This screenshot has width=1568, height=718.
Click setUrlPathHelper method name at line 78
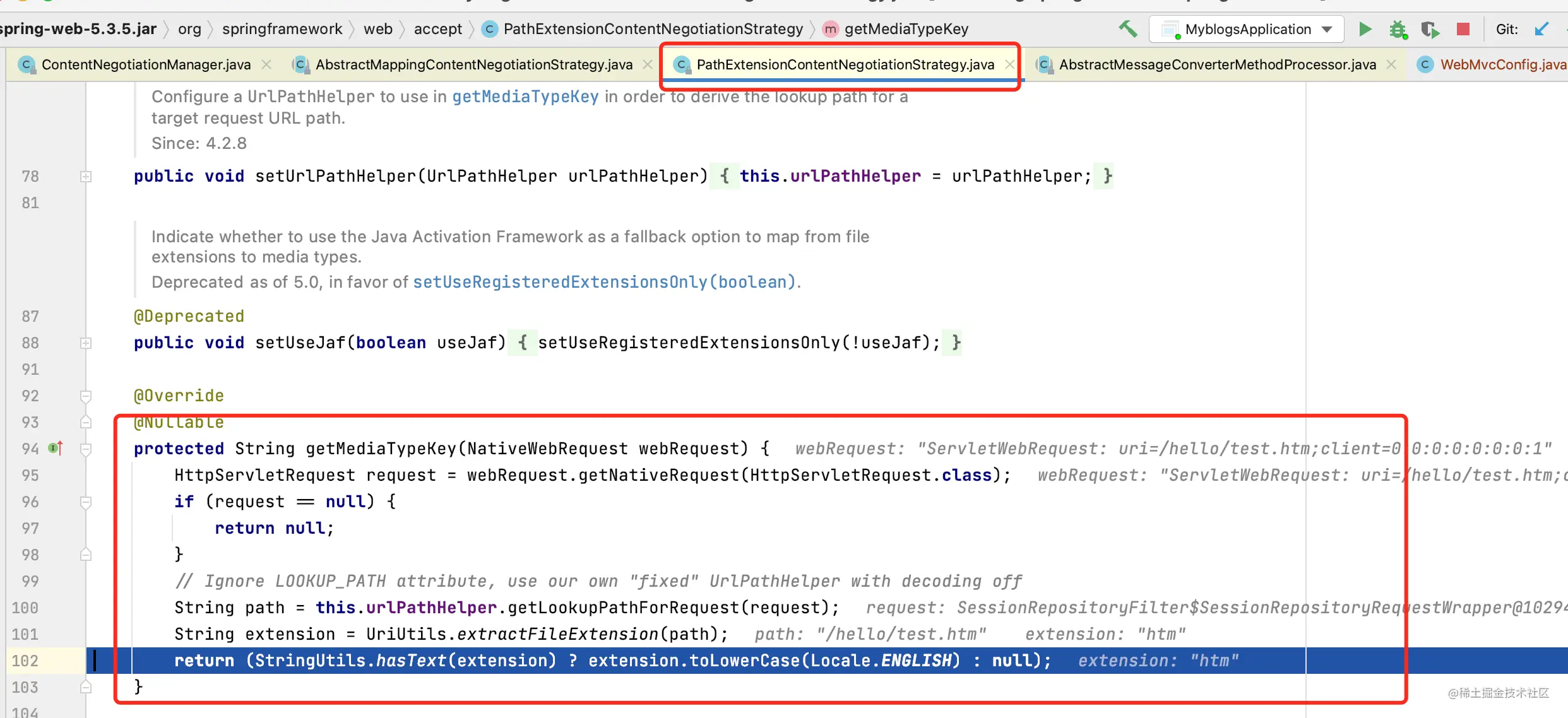coord(335,176)
